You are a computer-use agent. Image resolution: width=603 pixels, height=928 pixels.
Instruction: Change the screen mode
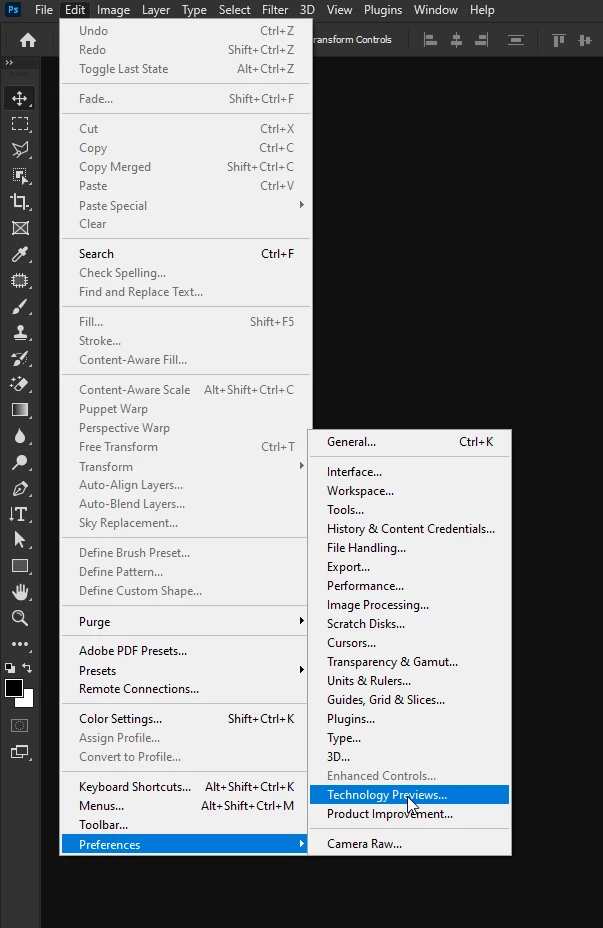20,752
